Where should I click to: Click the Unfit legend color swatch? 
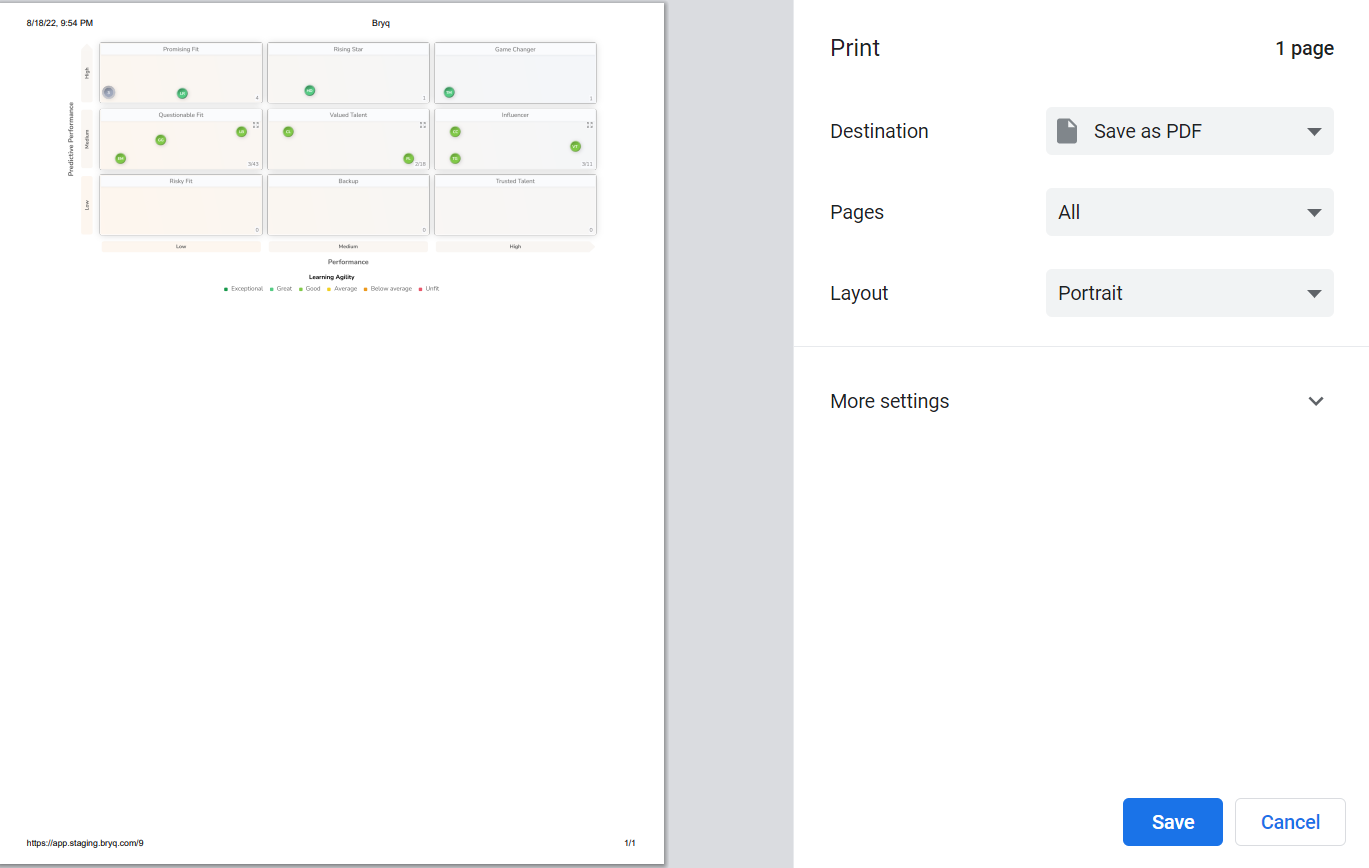click(x=421, y=289)
